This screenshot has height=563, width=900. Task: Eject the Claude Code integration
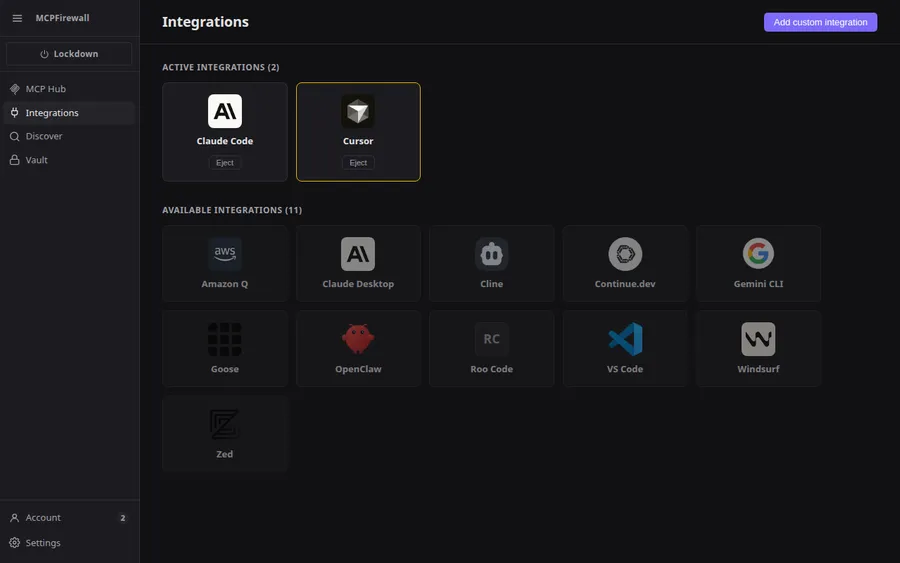tap(225, 163)
